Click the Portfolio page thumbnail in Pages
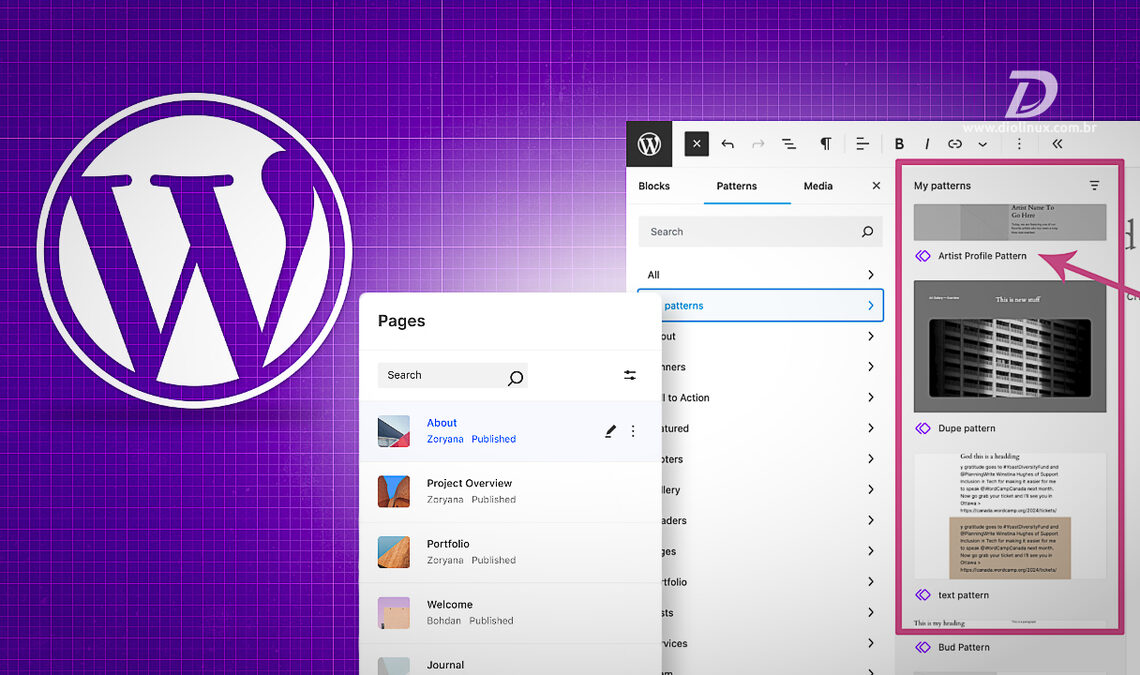 click(394, 552)
